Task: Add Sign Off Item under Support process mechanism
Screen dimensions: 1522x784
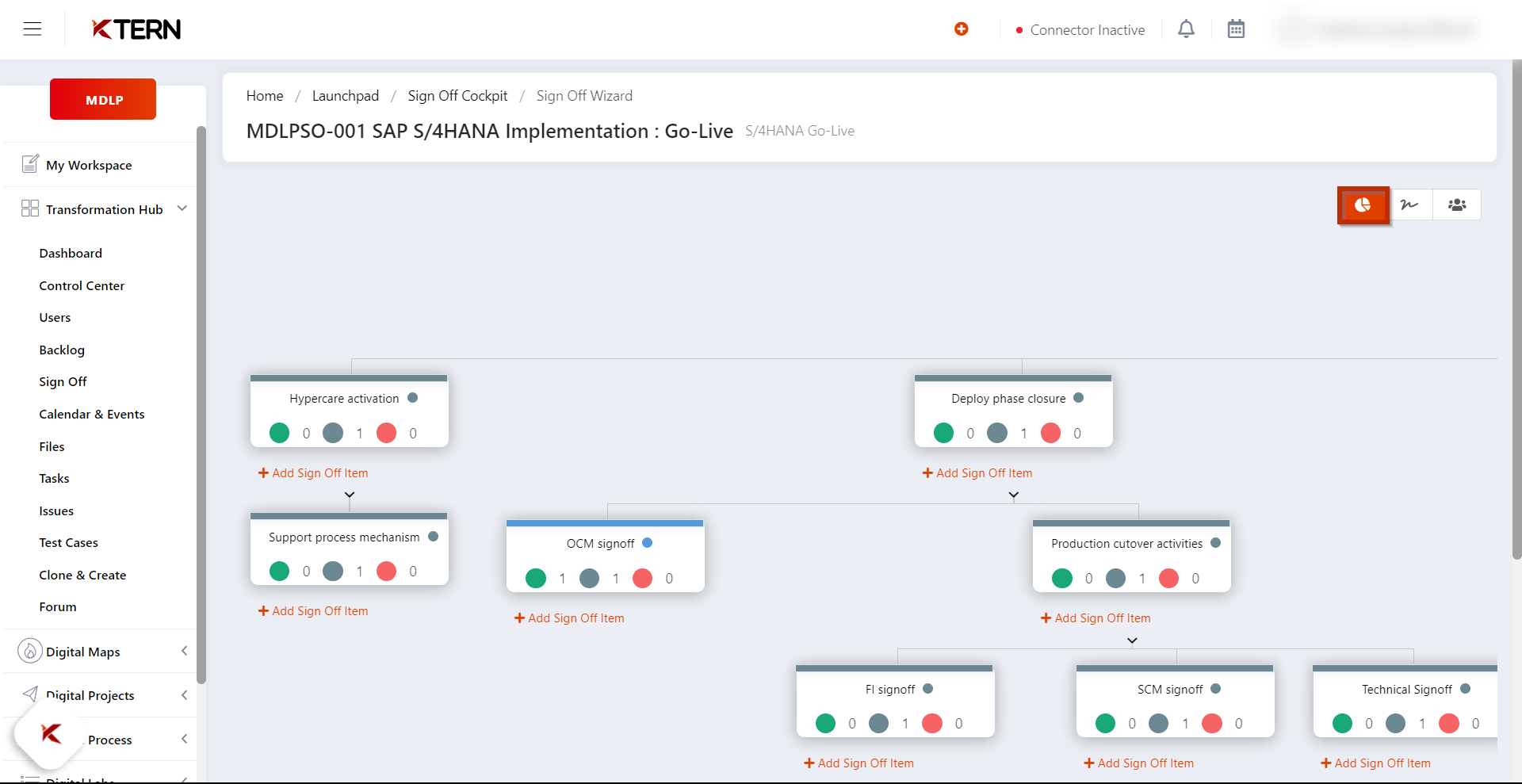Action: [313, 610]
